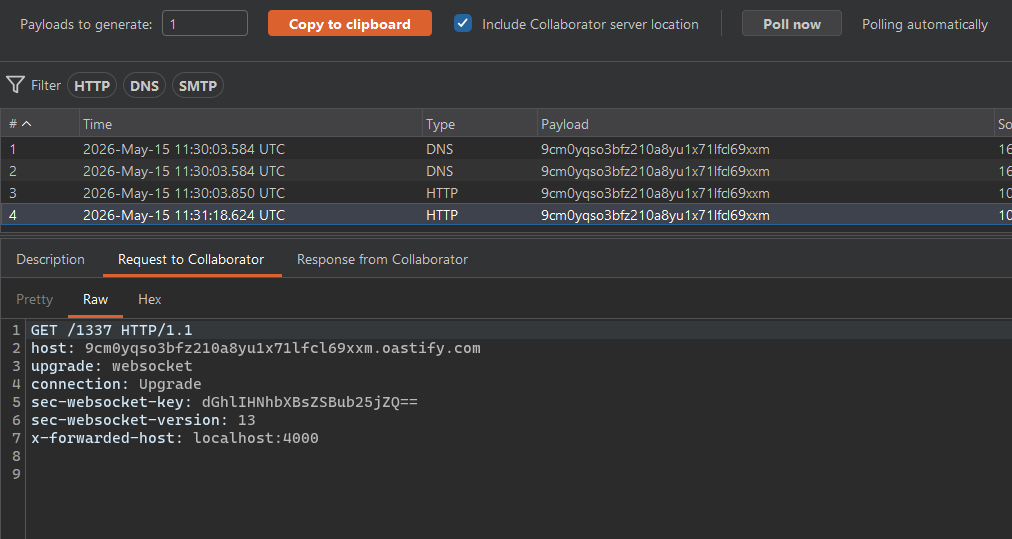1012x539 pixels.
Task: Toggle the SMTP filter pill
Action: (197, 86)
